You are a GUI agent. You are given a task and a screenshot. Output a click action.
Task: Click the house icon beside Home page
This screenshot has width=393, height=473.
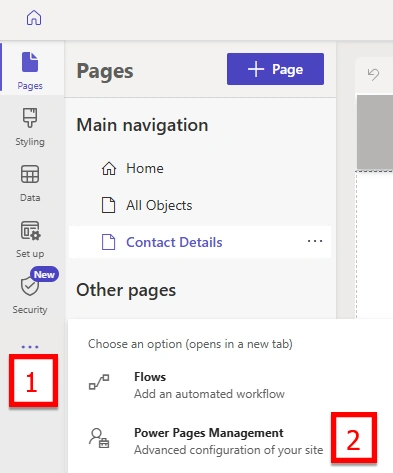point(109,168)
